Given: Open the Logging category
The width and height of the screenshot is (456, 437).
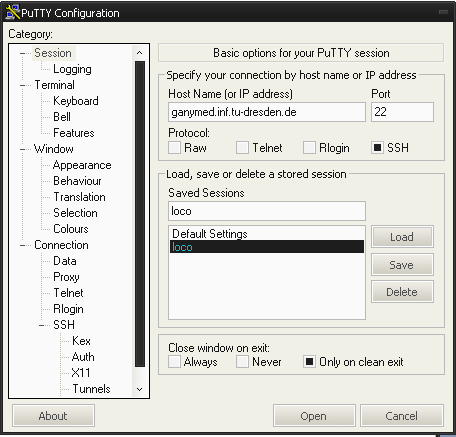Looking at the screenshot, I should click(72, 69).
